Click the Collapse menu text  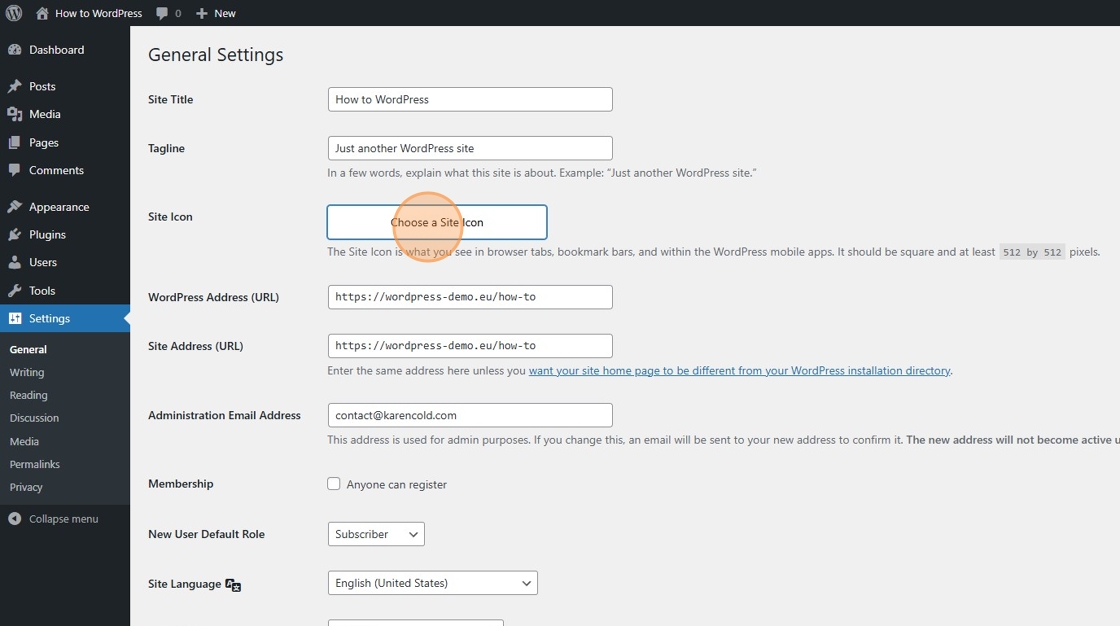(x=64, y=519)
